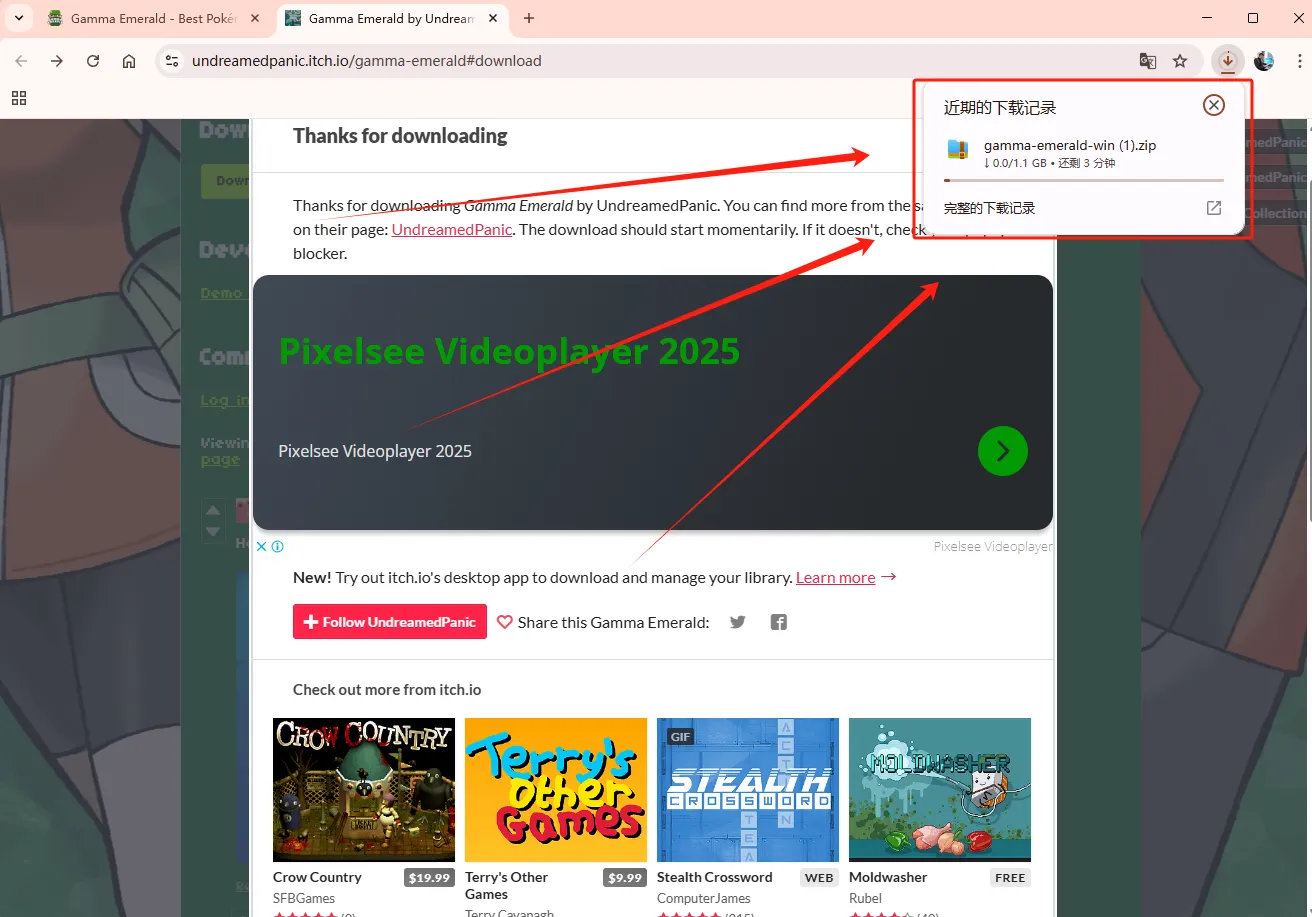This screenshot has height=917, width=1312.
Task: View site information icon beside URL
Action: click(x=172, y=61)
